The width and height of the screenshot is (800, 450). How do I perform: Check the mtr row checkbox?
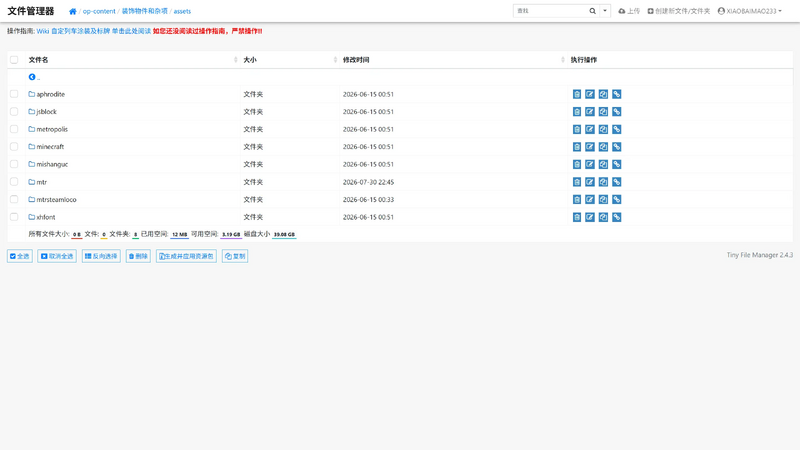coord(14,182)
